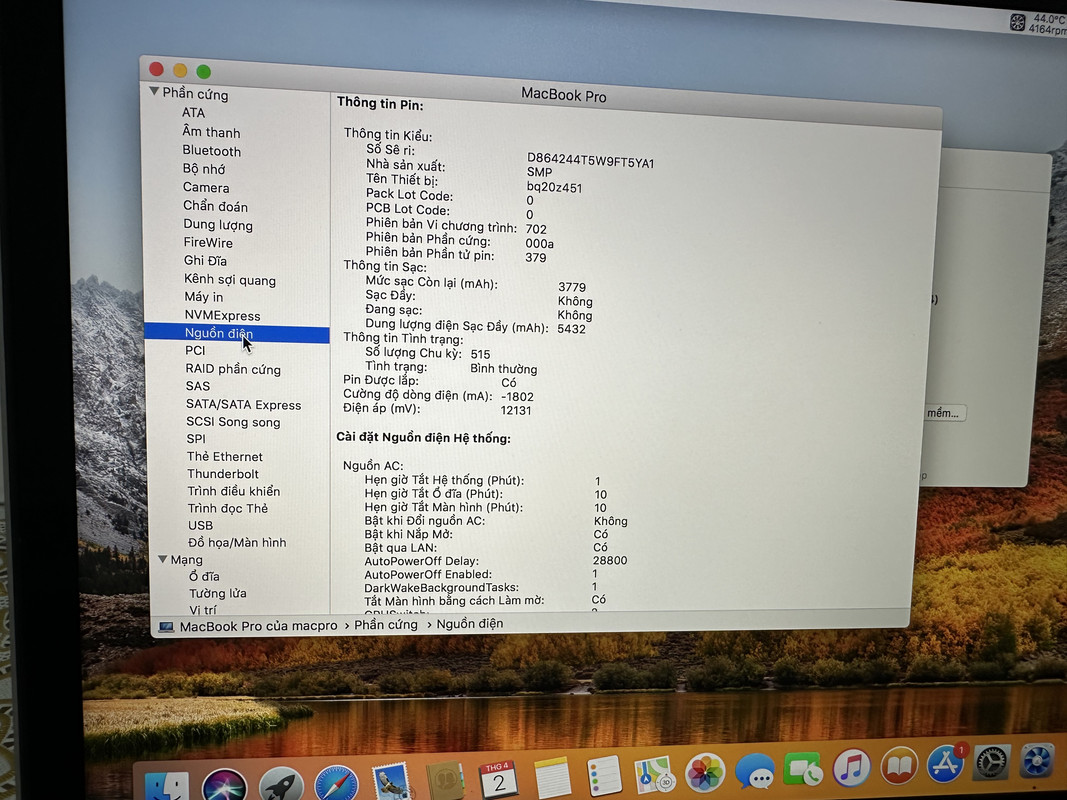The width and height of the screenshot is (1067, 800).
Task: Click AutoPowerOff Delay value 28800
Action: 610,561
